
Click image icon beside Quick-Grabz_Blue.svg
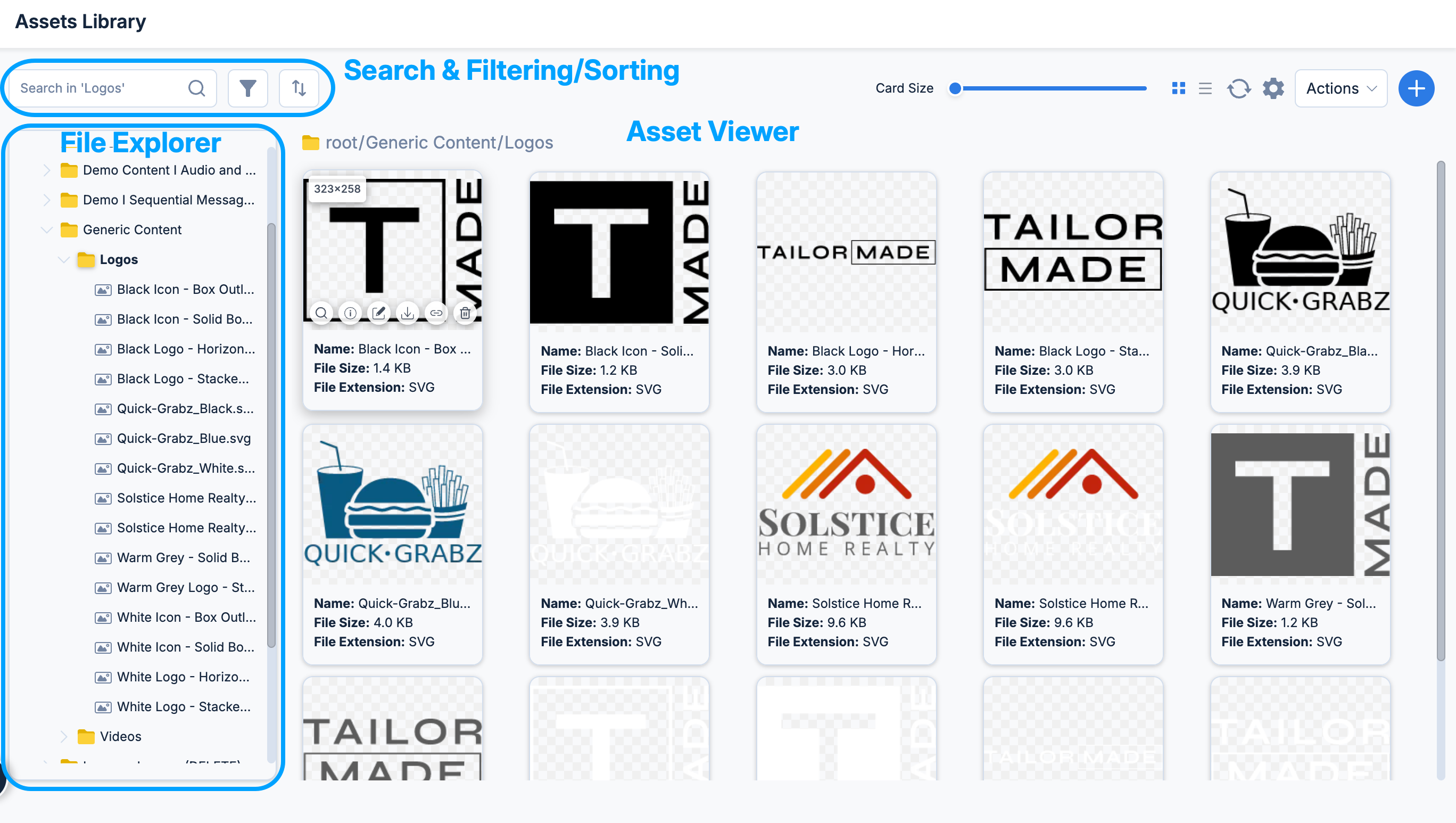point(103,439)
